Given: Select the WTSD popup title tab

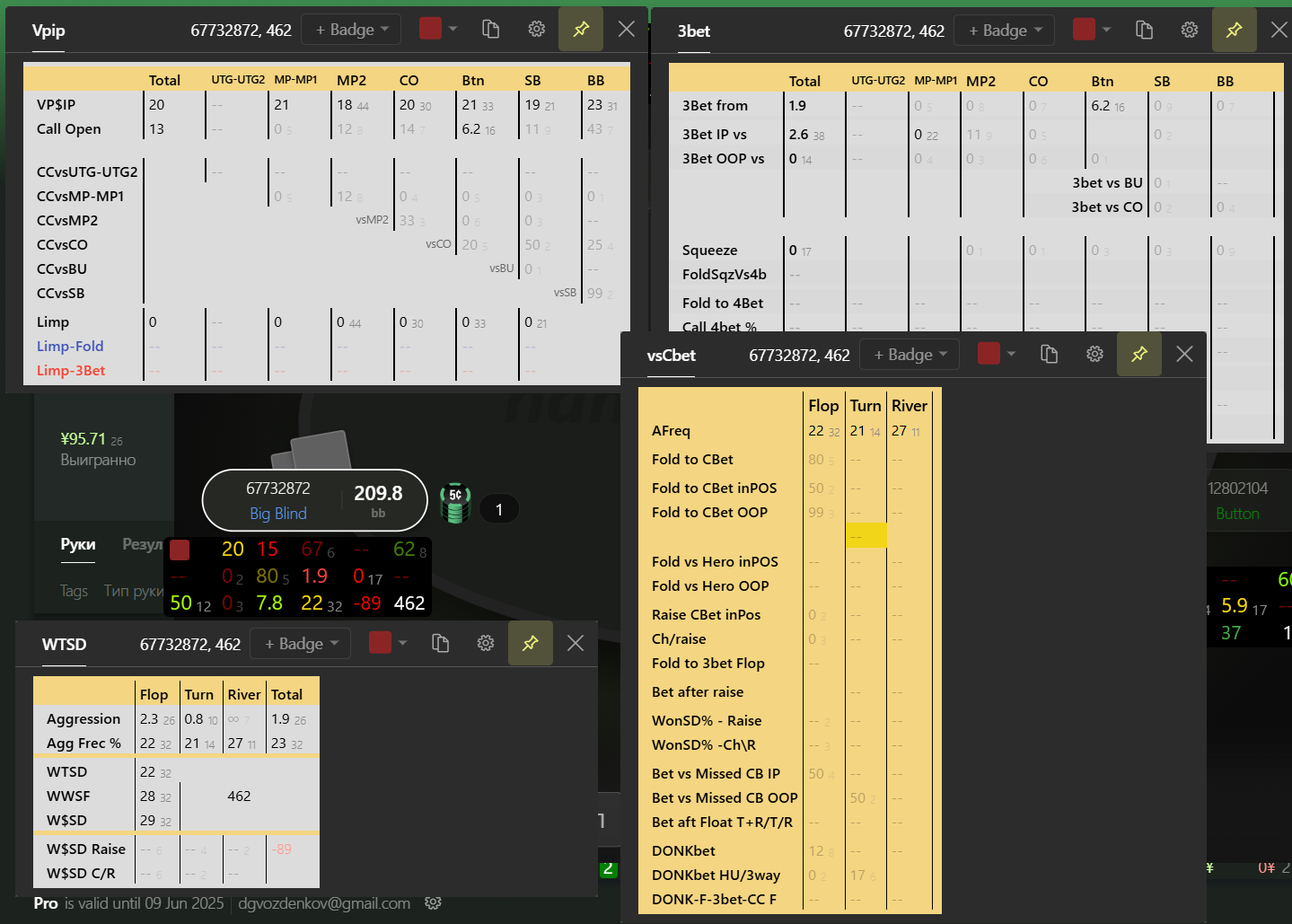Looking at the screenshot, I should tap(65, 645).
